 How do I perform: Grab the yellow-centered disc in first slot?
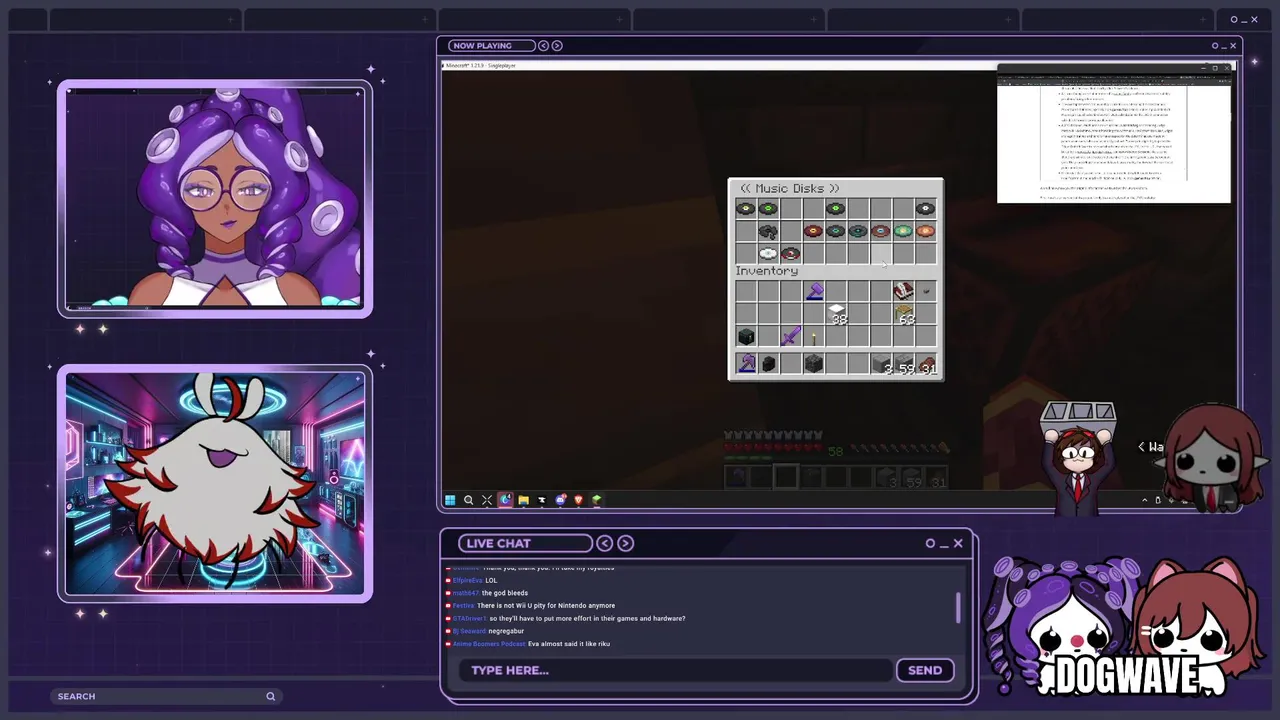(x=746, y=209)
